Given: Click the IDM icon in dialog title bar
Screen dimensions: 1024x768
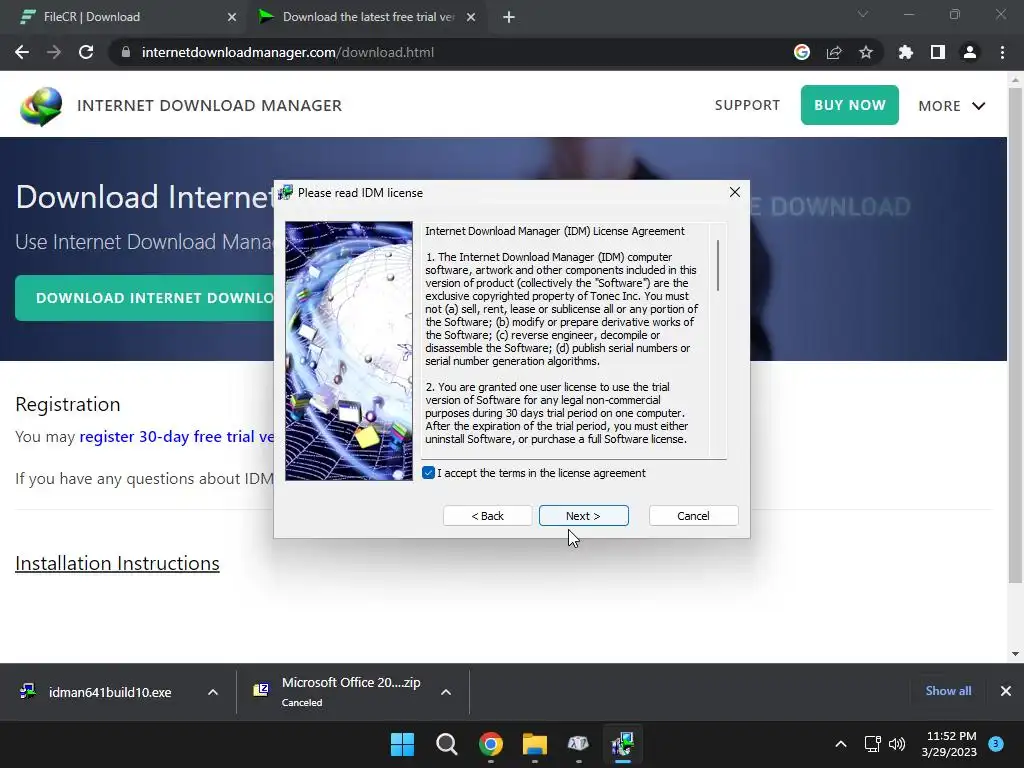Looking at the screenshot, I should pyautogui.click(x=285, y=192).
